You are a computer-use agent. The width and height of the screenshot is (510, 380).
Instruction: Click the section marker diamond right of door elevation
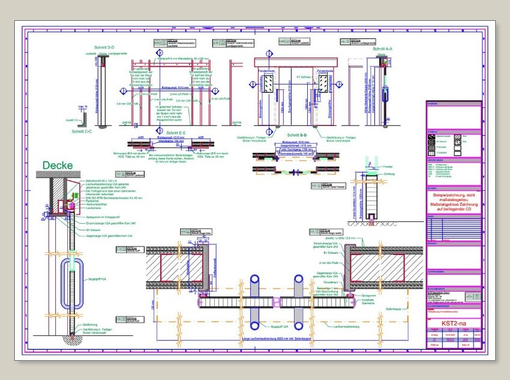click(x=339, y=85)
